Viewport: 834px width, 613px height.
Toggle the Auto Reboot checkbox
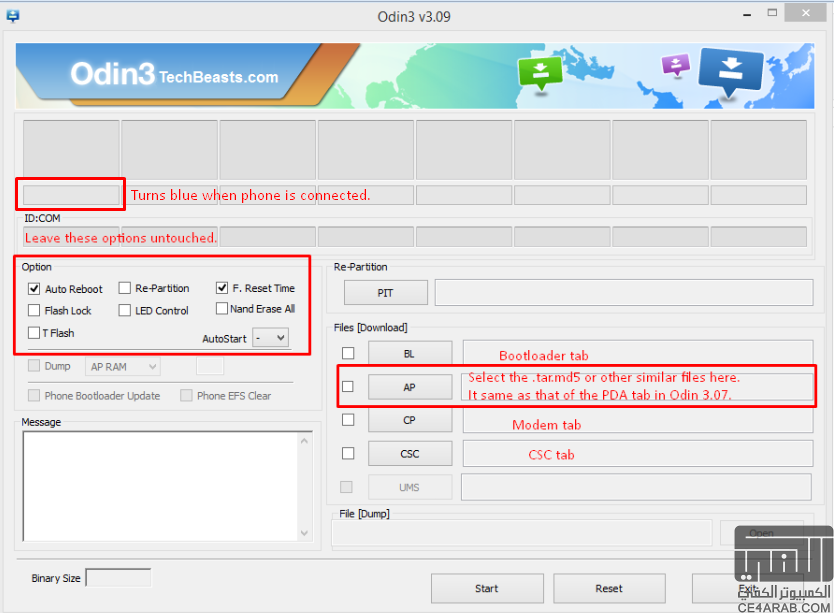tap(34, 288)
